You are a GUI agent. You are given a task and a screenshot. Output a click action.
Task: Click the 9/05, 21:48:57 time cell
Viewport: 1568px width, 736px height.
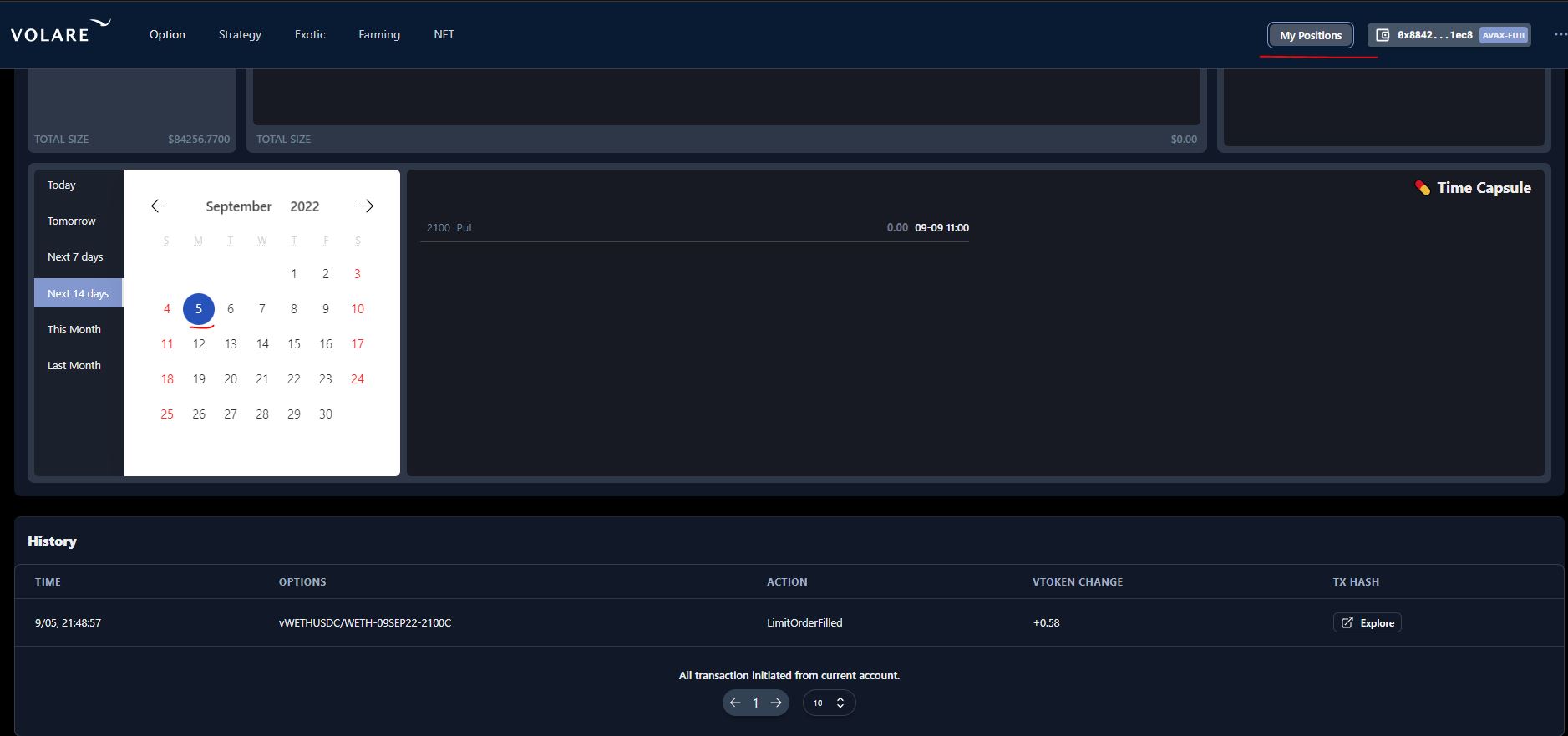pyautogui.click(x=68, y=623)
